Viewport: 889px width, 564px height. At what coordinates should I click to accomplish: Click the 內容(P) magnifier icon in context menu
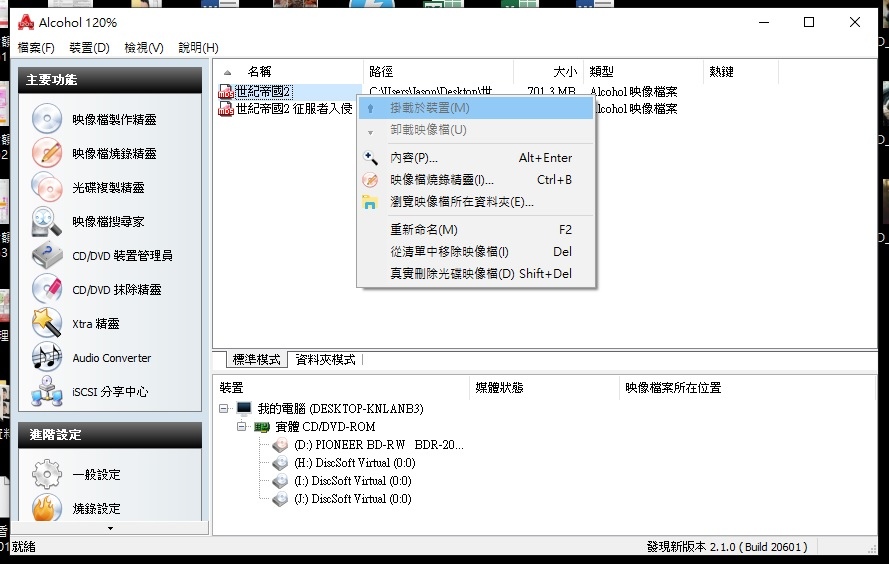(370, 158)
